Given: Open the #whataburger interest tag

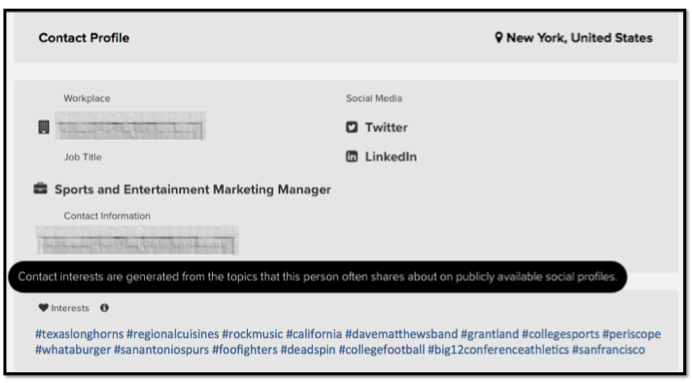Looking at the screenshot, I should pos(73,350).
